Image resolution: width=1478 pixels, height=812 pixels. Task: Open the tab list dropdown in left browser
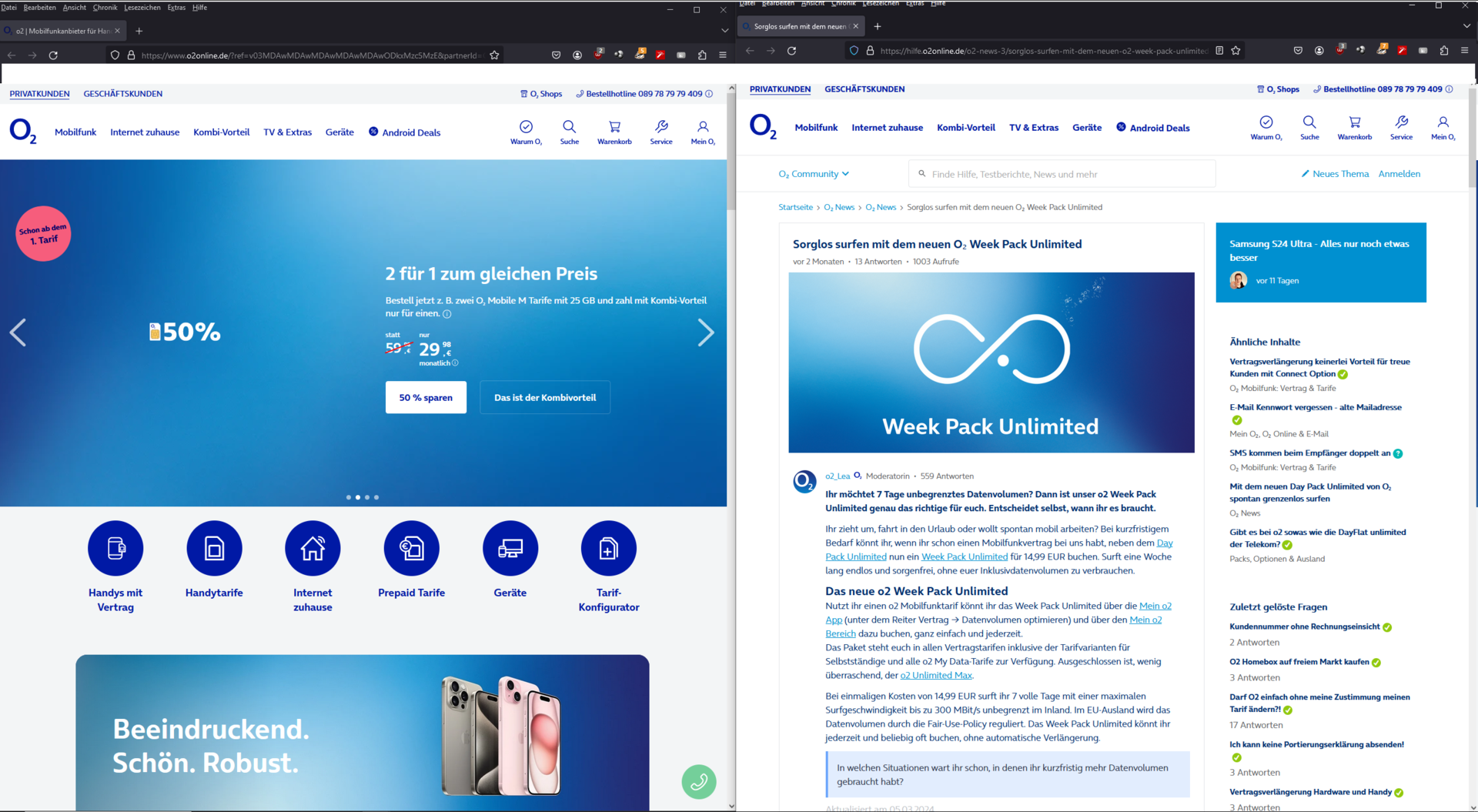click(x=724, y=31)
